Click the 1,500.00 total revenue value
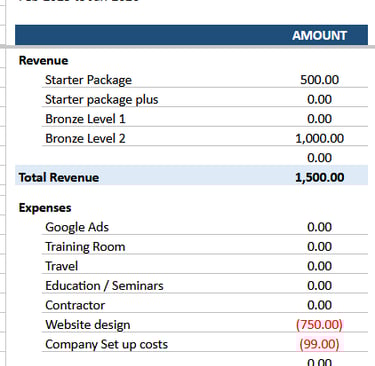This screenshot has width=375, height=366. tap(319, 177)
